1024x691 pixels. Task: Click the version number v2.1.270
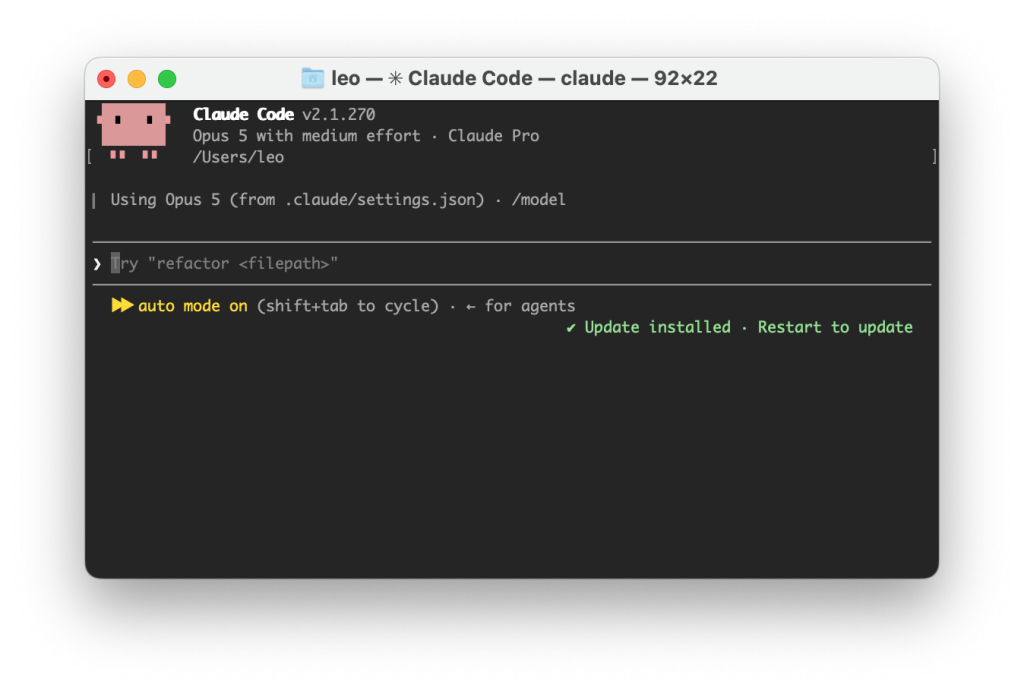point(339,114)
